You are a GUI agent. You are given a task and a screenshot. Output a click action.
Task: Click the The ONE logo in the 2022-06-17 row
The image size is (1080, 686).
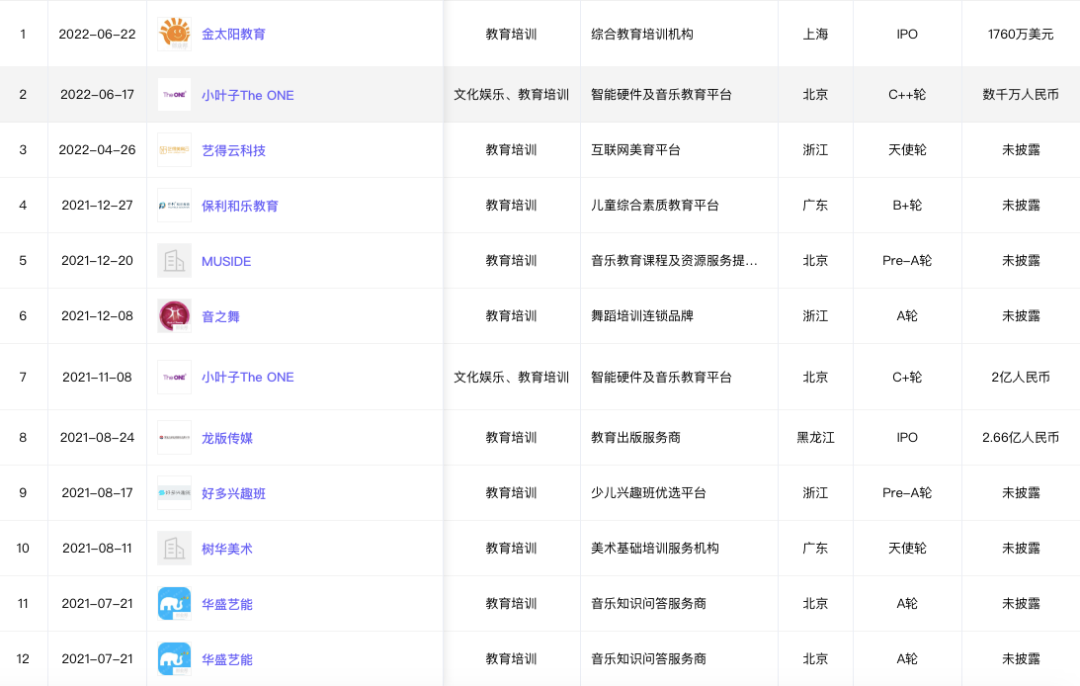coord(174,94)
